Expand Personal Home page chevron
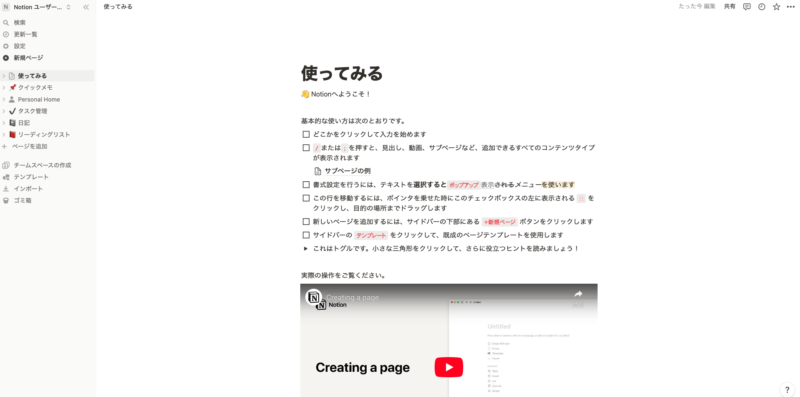 point(4,99)
